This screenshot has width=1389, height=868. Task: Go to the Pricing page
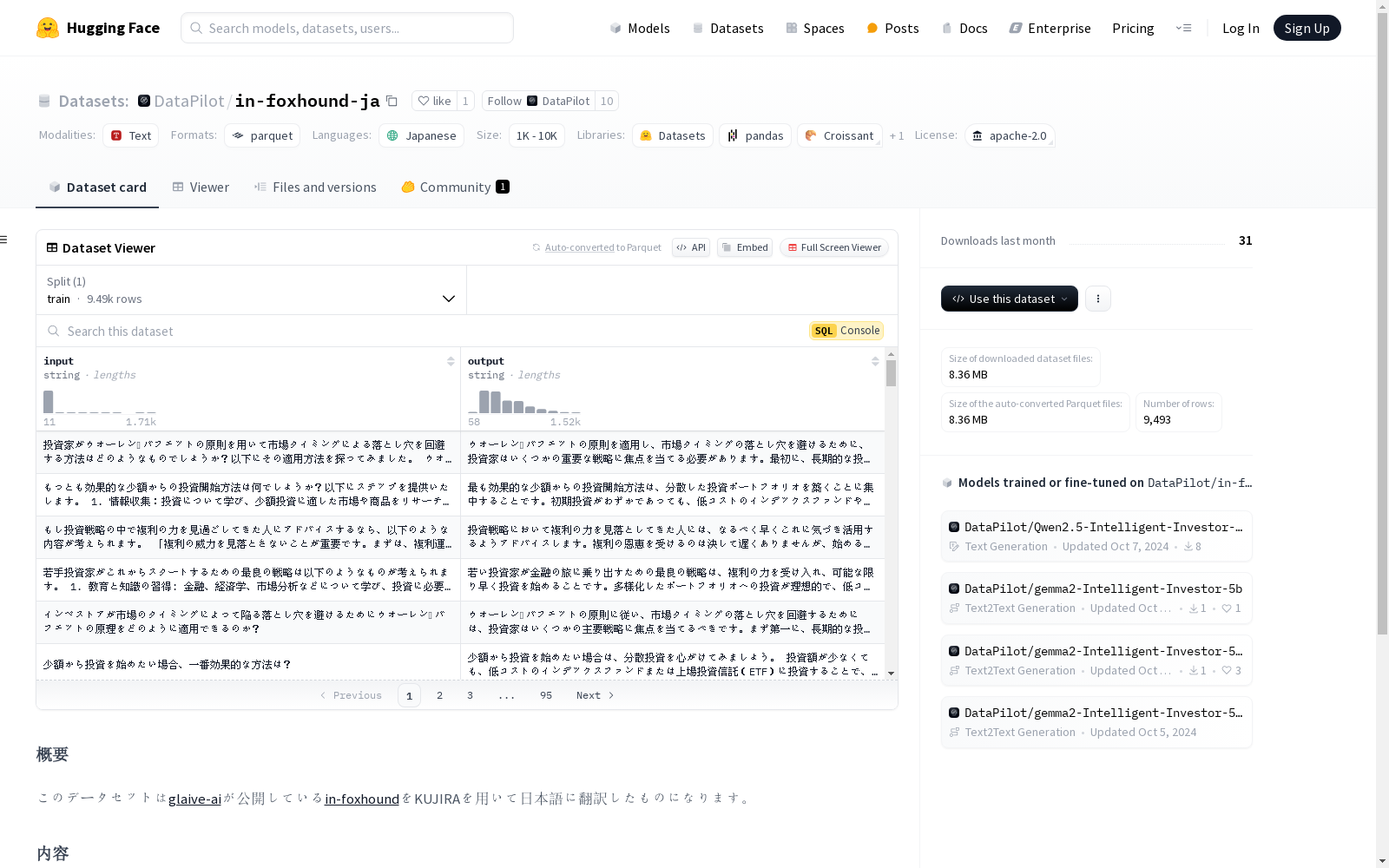(1133, 28)
